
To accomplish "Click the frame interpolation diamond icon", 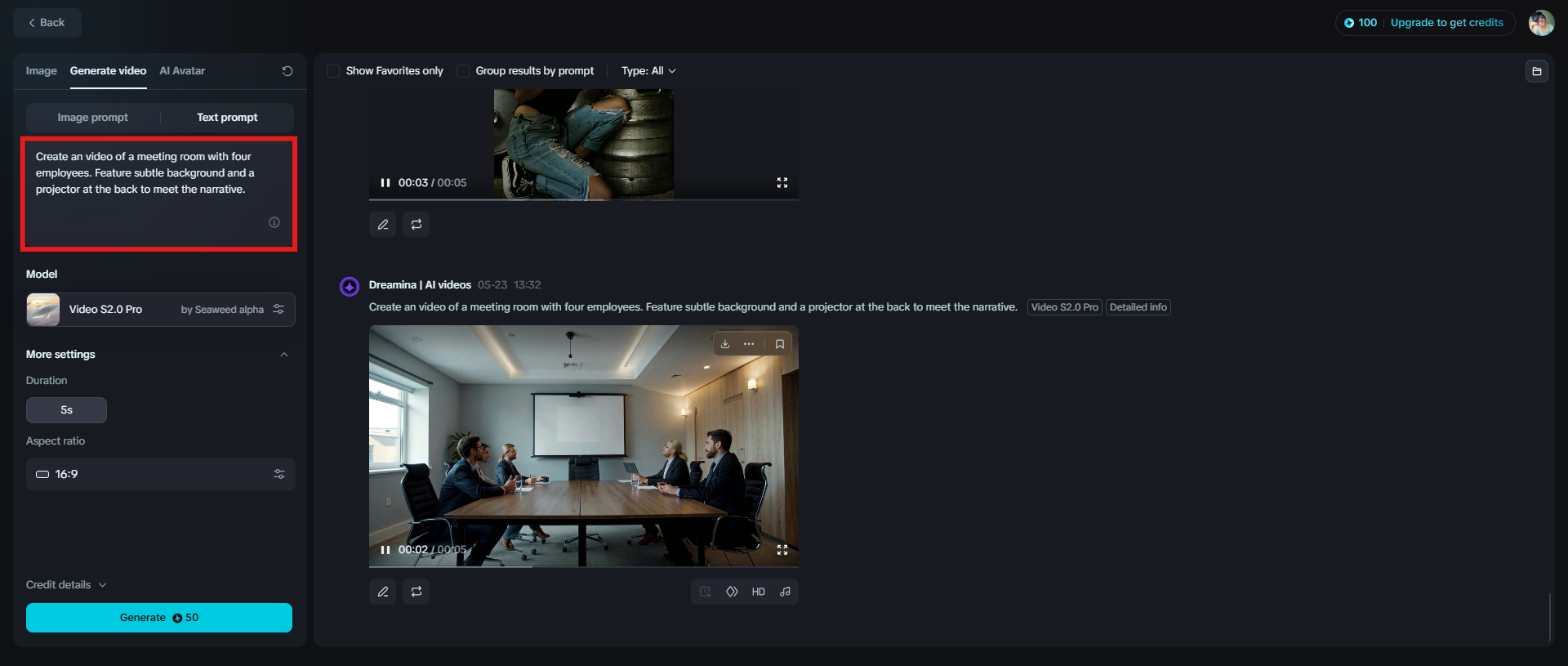I will pyautogui.click(x=732, y=592).
